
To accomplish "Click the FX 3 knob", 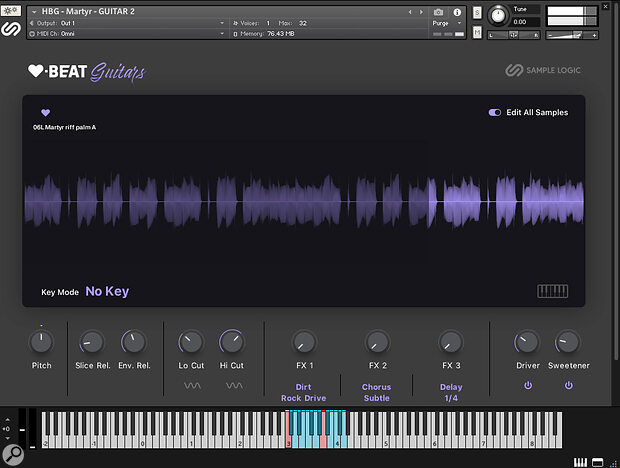I will (451, 342).
